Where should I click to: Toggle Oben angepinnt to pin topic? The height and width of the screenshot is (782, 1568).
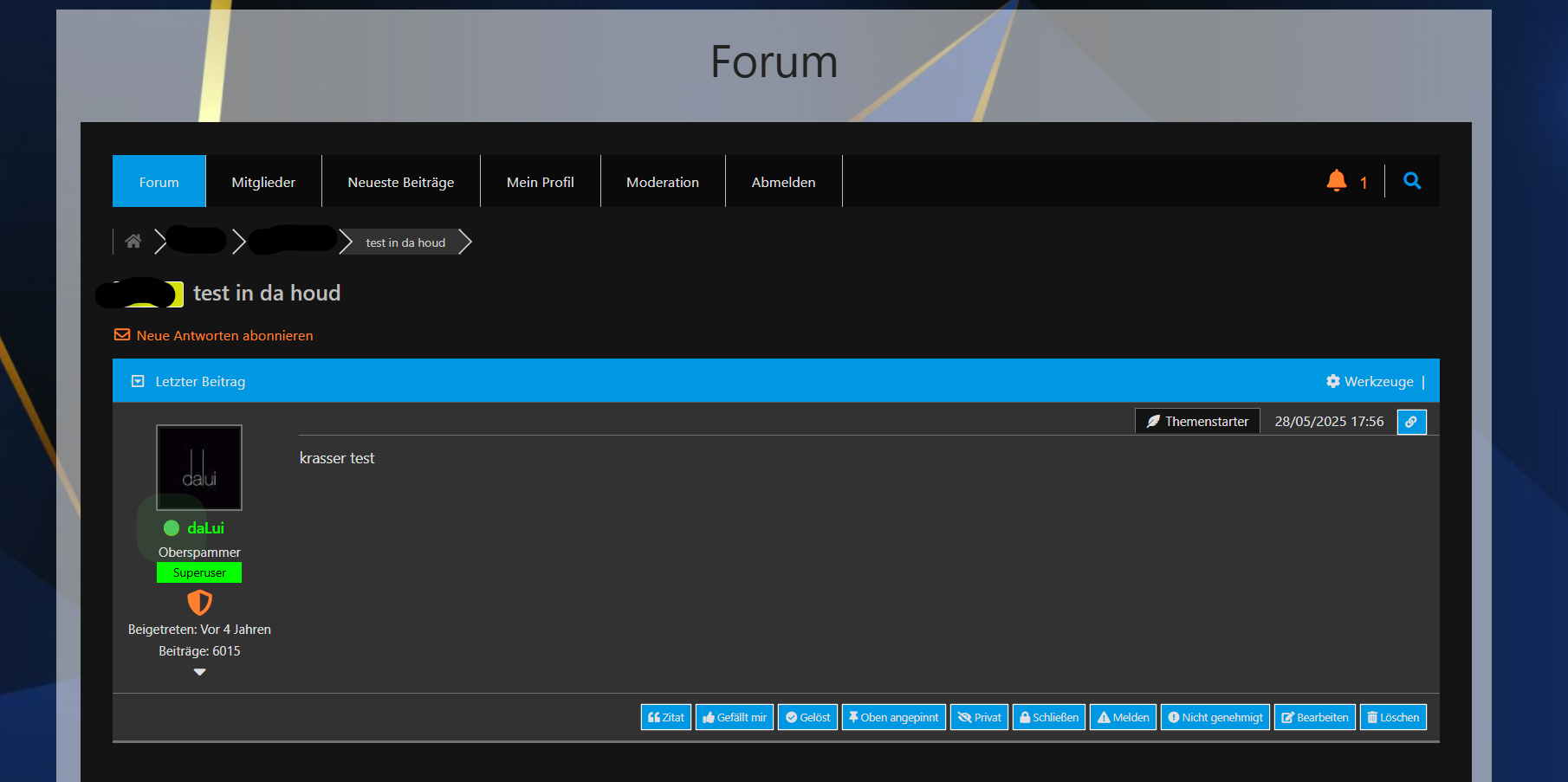pos(893,717)
